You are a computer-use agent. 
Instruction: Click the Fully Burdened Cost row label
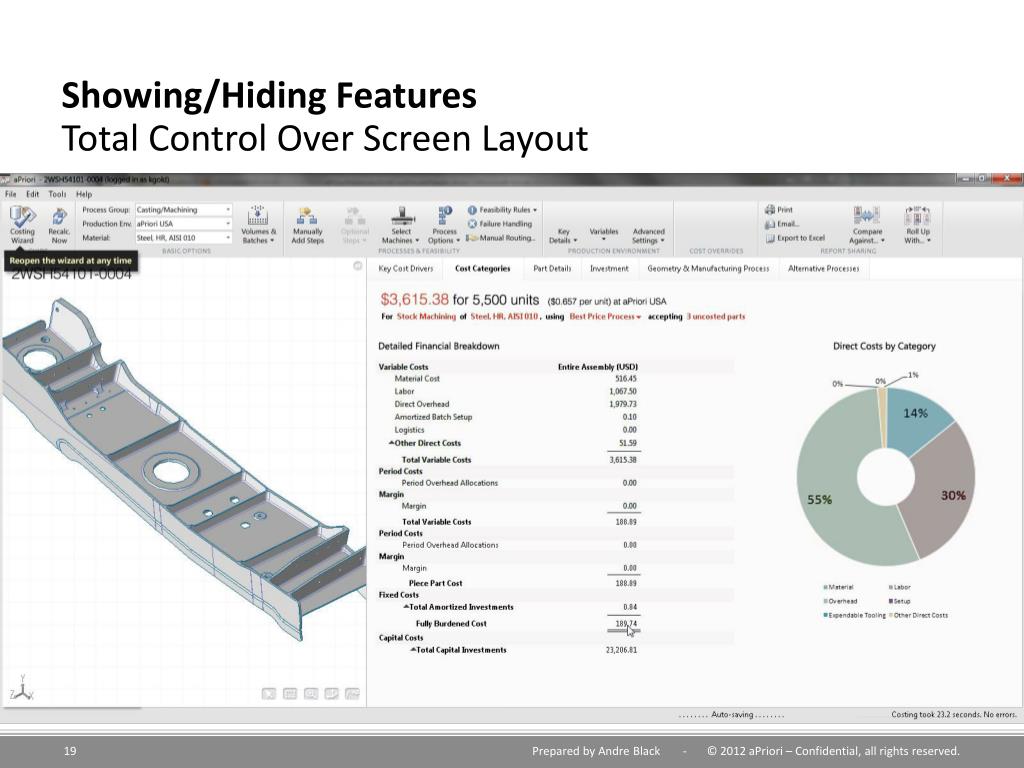click(451, 624)
